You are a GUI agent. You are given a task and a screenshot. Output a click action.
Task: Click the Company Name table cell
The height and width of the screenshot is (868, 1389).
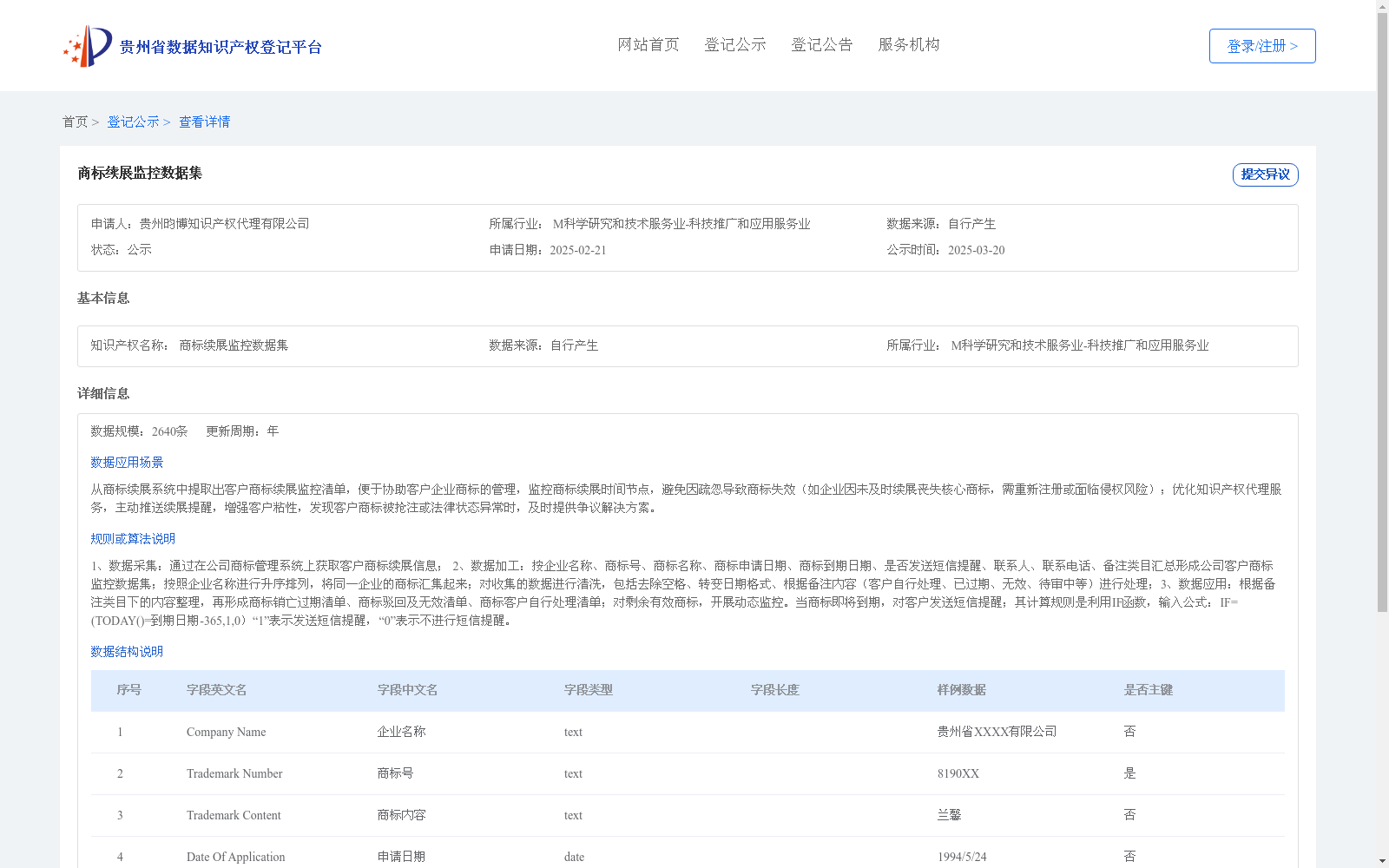coord(227,732)
